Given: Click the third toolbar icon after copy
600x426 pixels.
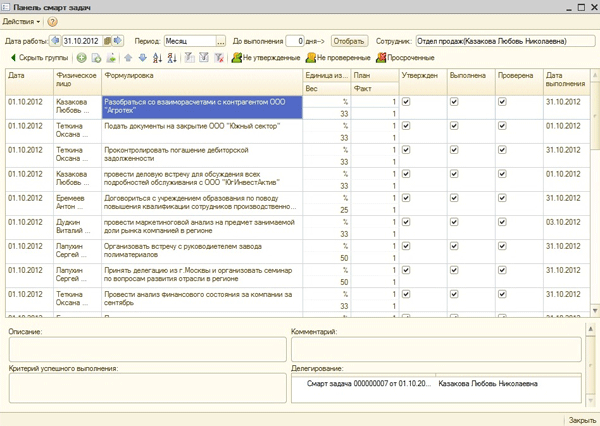Looking at the screenshot, I should [111, 58].
